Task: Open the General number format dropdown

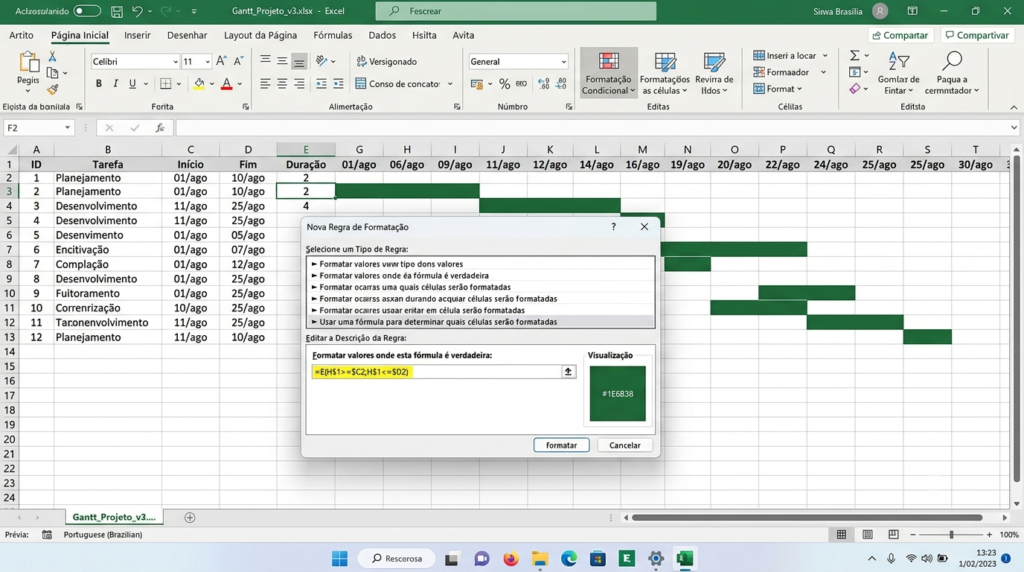Action: tap(564, 61)
